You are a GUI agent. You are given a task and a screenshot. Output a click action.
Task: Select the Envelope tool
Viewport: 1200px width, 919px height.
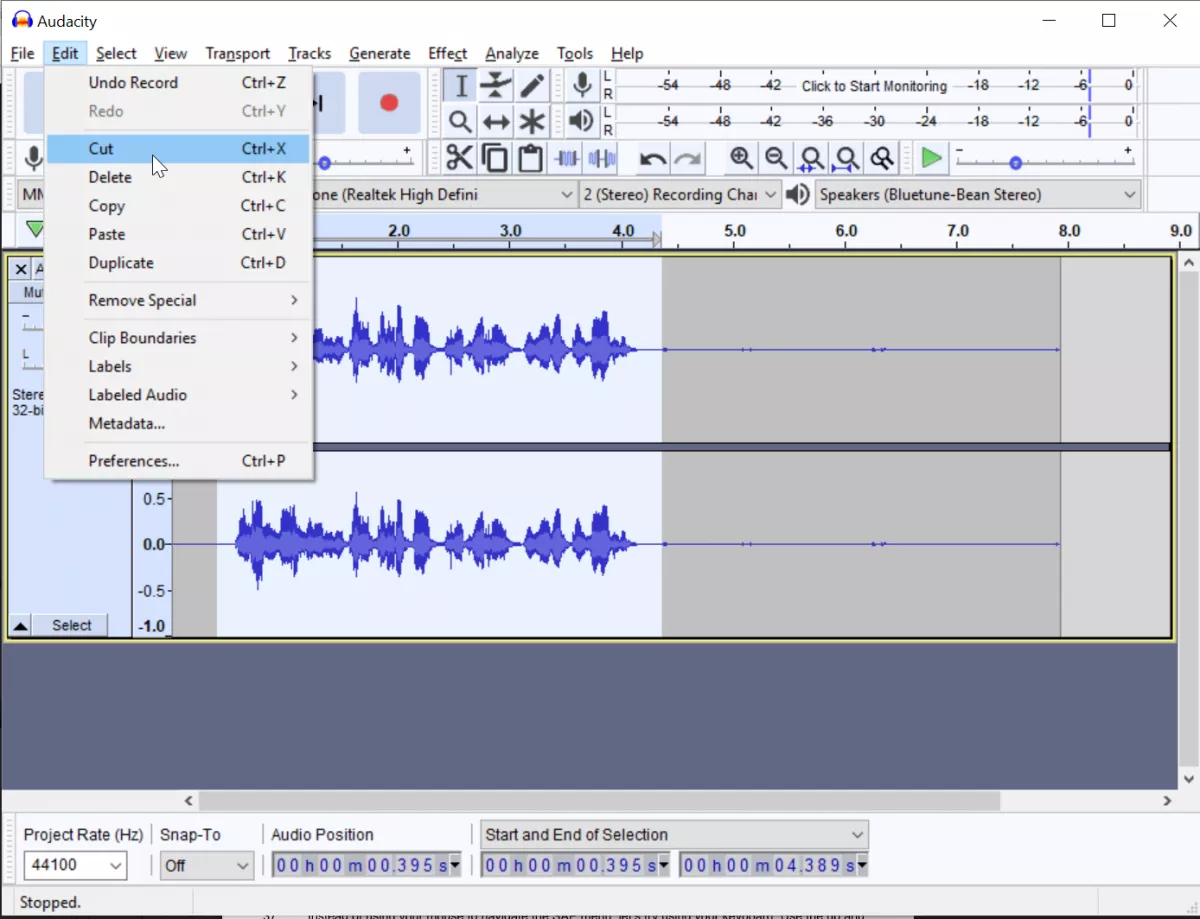[x=496, y=86]
